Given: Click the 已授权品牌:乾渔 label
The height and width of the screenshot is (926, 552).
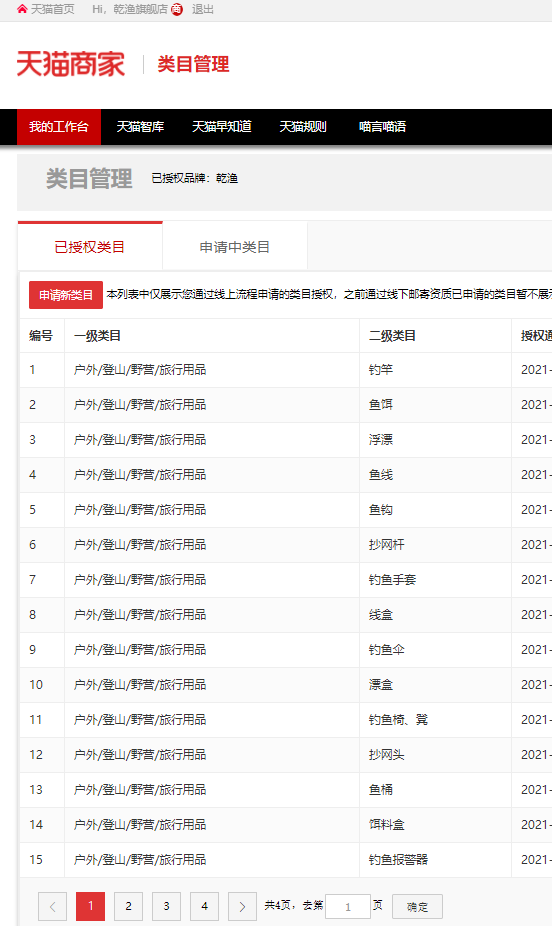Looking at the screenshot, I should [x=195, y=178].
